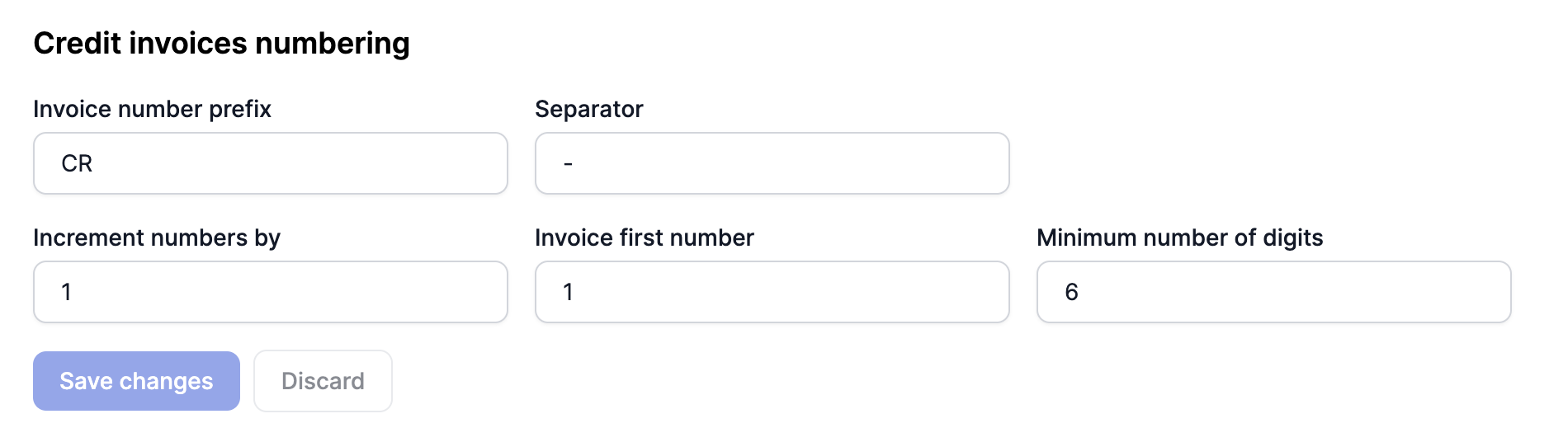Click the 'Invoice number prefix' label

(x=152, y=109)
